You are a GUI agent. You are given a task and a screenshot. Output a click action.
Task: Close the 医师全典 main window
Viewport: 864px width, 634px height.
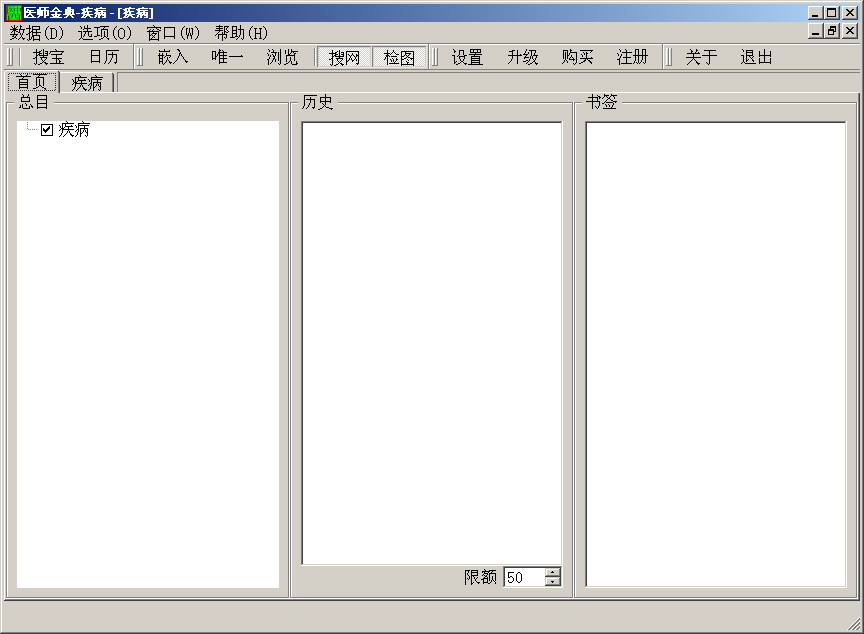(x=850, y=12)
